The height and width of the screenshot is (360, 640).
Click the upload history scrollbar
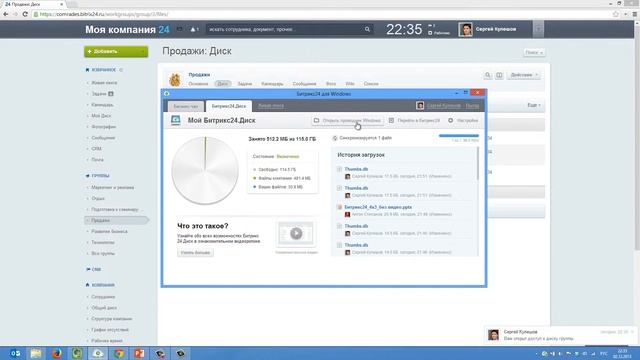[x=478, y=163]
